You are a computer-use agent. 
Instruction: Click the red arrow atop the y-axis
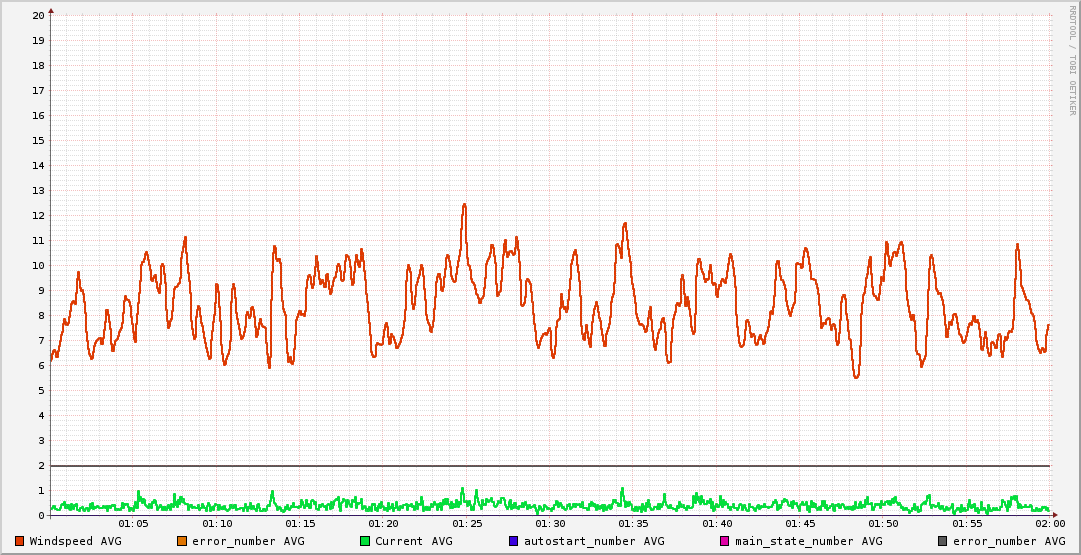tap(51, 10)
